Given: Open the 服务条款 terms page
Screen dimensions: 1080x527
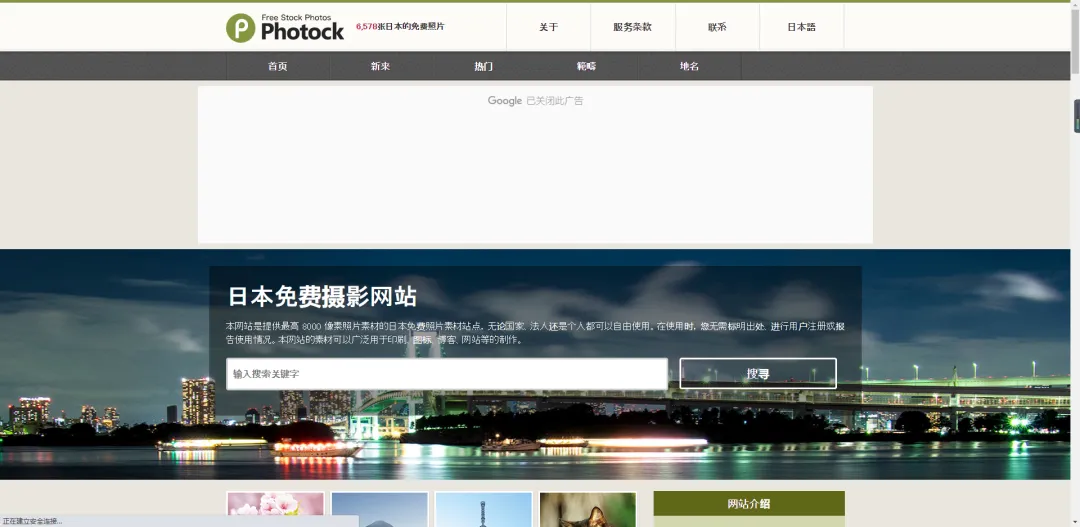Looking at the screenshot, I should [x=632, y=27].
